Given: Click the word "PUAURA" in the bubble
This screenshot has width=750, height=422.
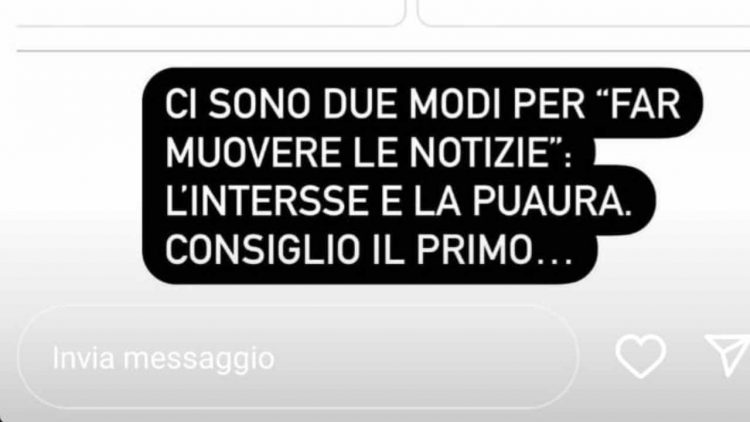Looking at the screenshot, I should pos(548,201).
